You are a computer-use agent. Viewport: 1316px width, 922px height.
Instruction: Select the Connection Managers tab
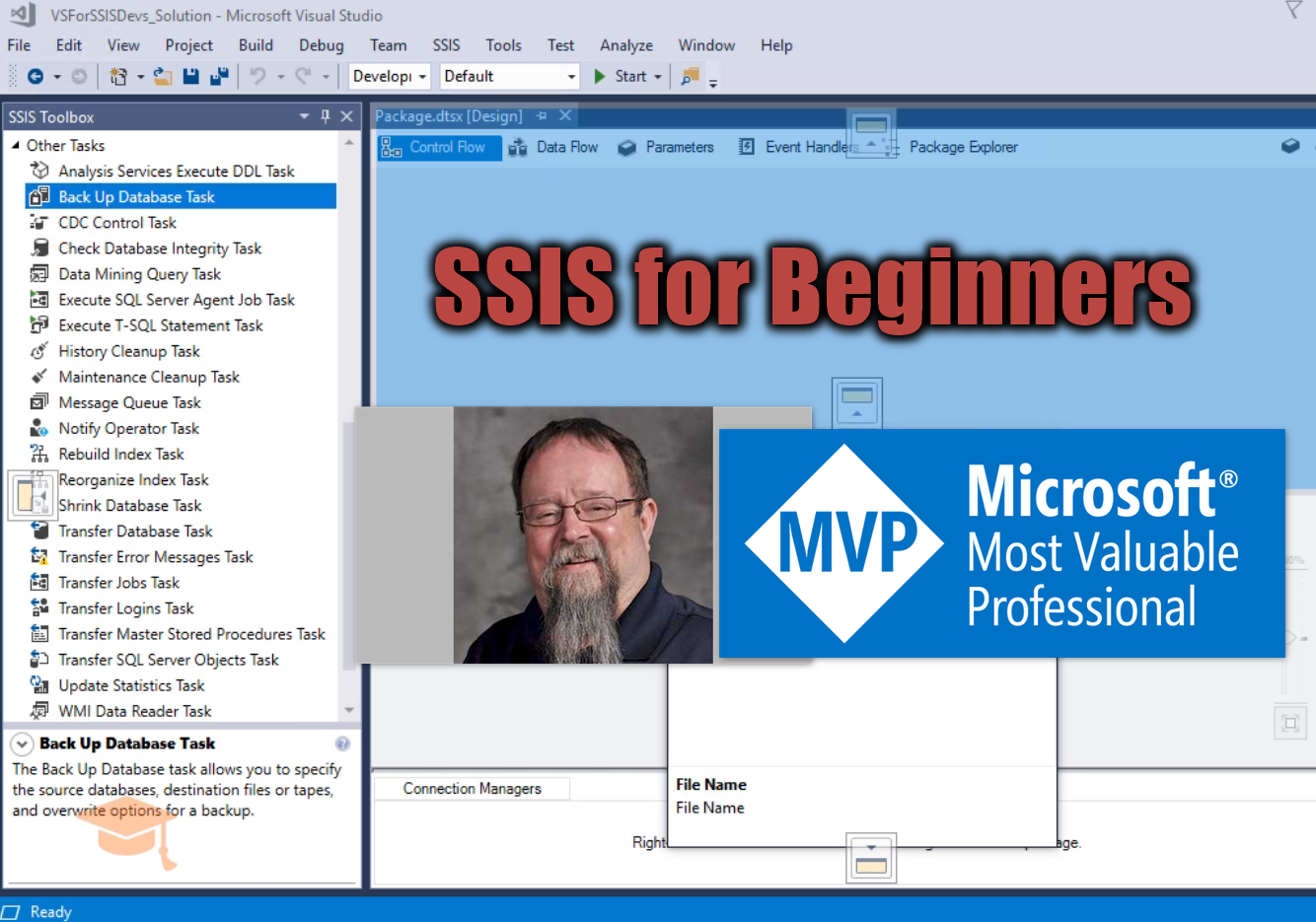point(472,789)
